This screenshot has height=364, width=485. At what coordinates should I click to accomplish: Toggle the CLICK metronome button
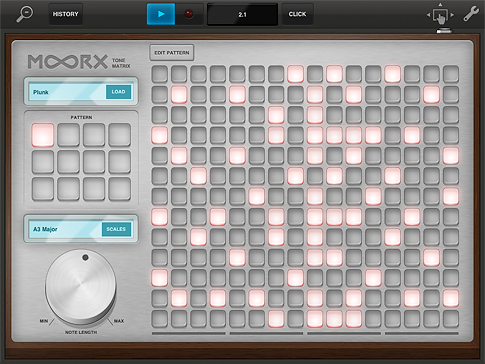tap(297, 14)
